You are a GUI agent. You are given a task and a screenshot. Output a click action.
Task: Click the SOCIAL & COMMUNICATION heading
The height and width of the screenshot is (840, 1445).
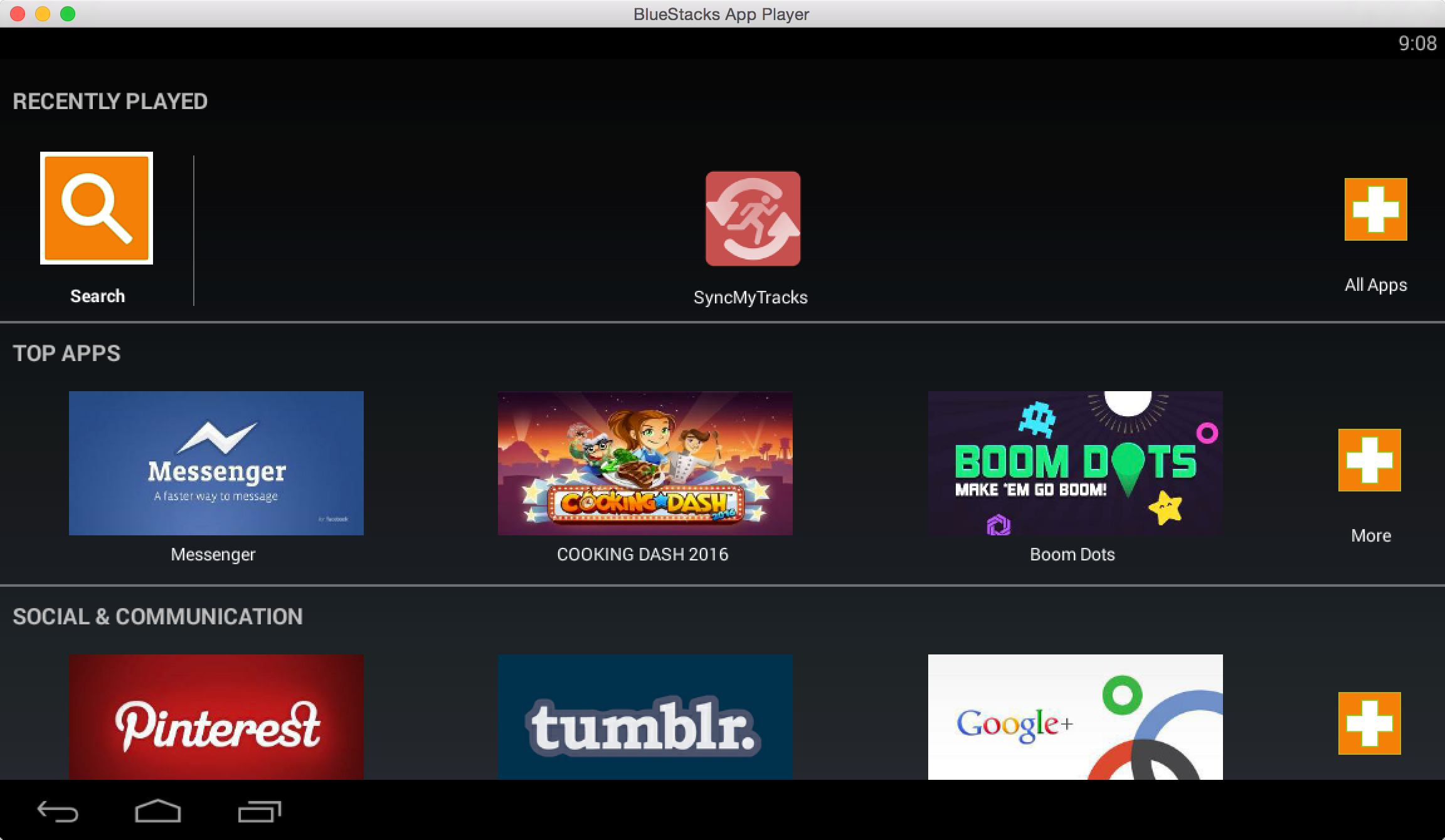click(x=157, y=617)
